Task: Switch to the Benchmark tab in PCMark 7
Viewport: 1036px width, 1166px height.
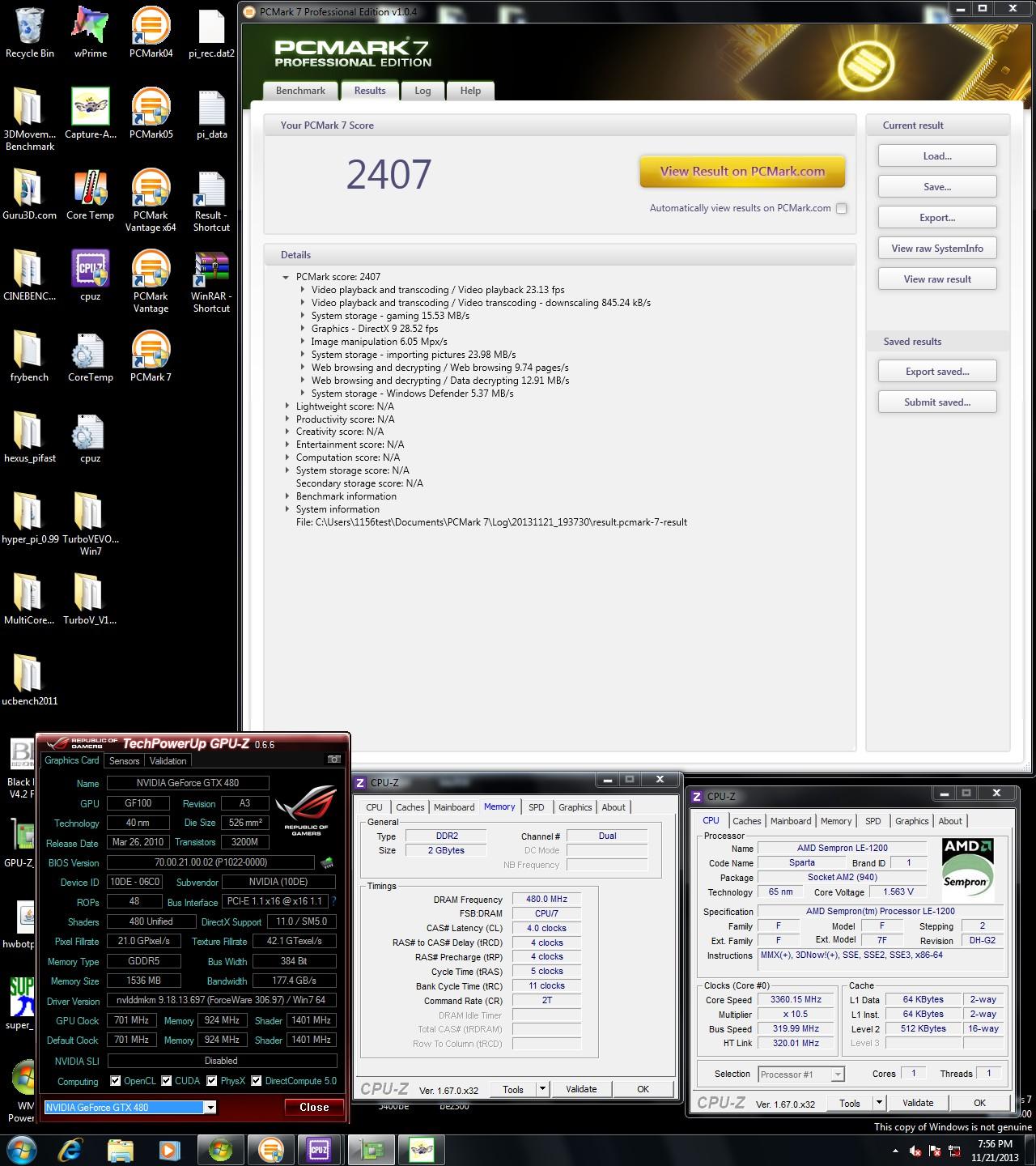Action: tap(300, 91)
